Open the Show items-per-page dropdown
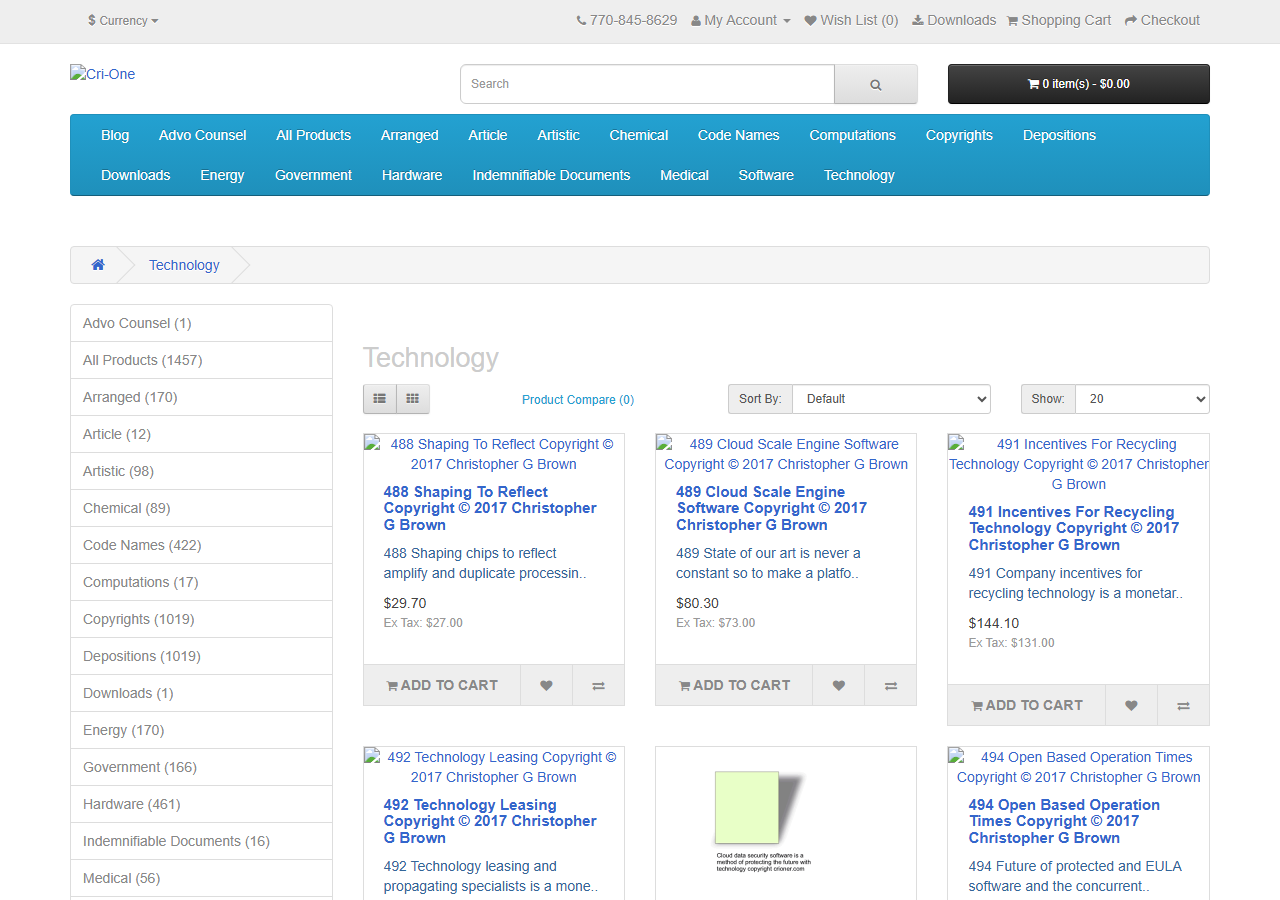The image size is (1280, 900). 1142,399
